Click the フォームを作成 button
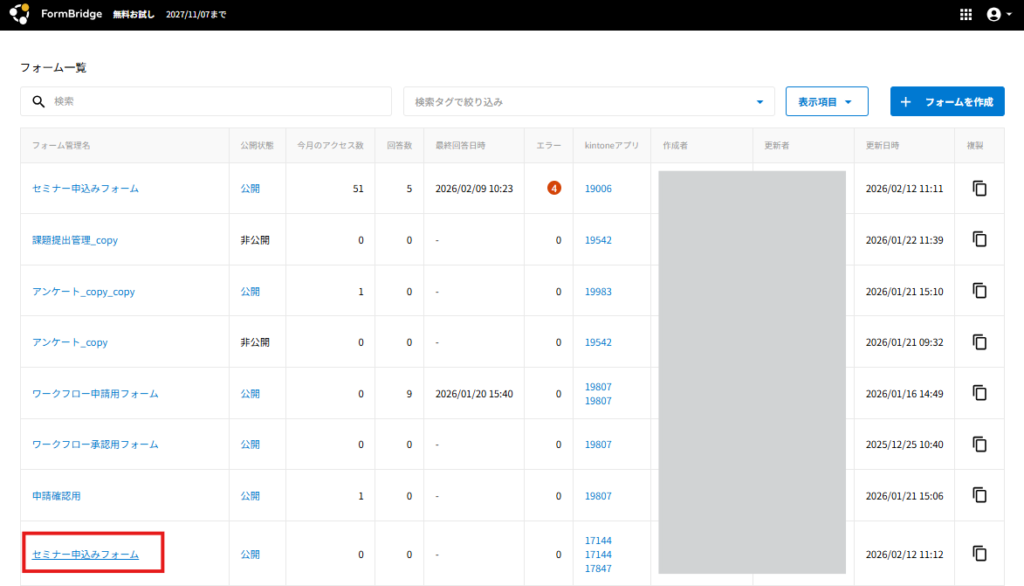Viewport: 1024px width, 586px height. (x=946, y=102)
